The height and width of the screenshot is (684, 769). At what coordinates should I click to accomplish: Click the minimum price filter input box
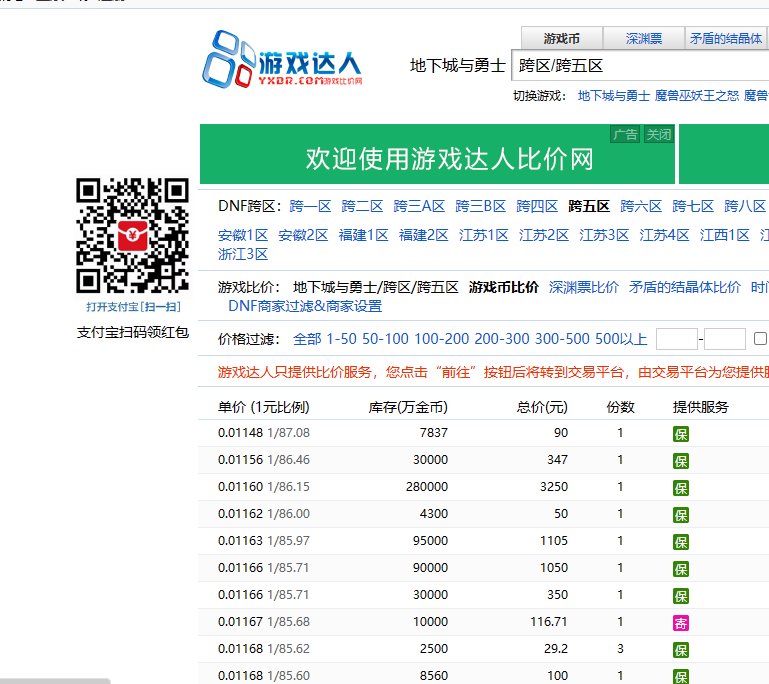point(677,339)
